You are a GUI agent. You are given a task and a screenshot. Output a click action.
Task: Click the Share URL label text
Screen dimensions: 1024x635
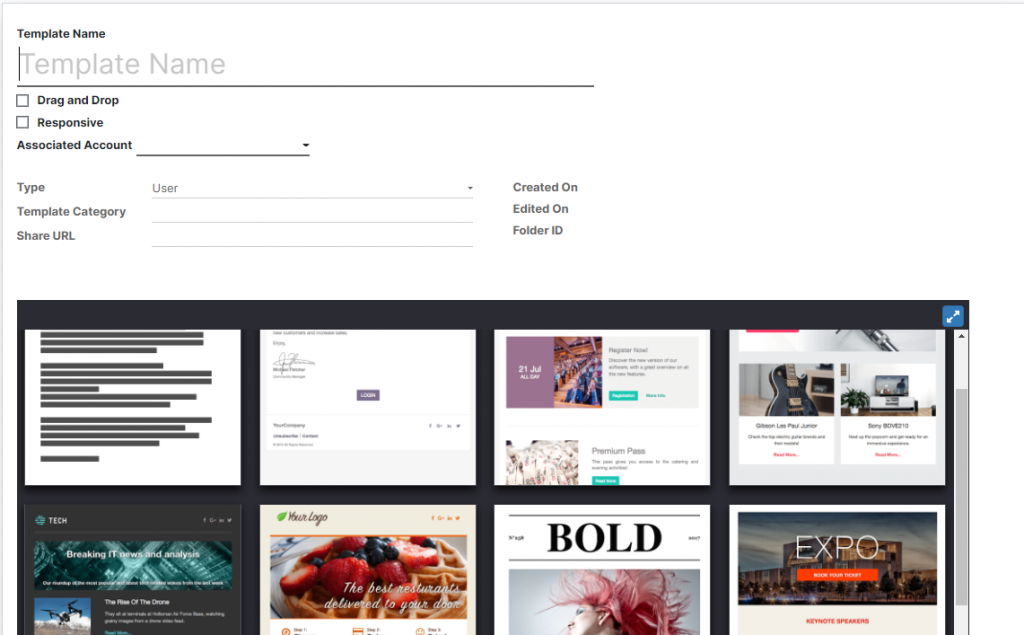tap(46, 236)
